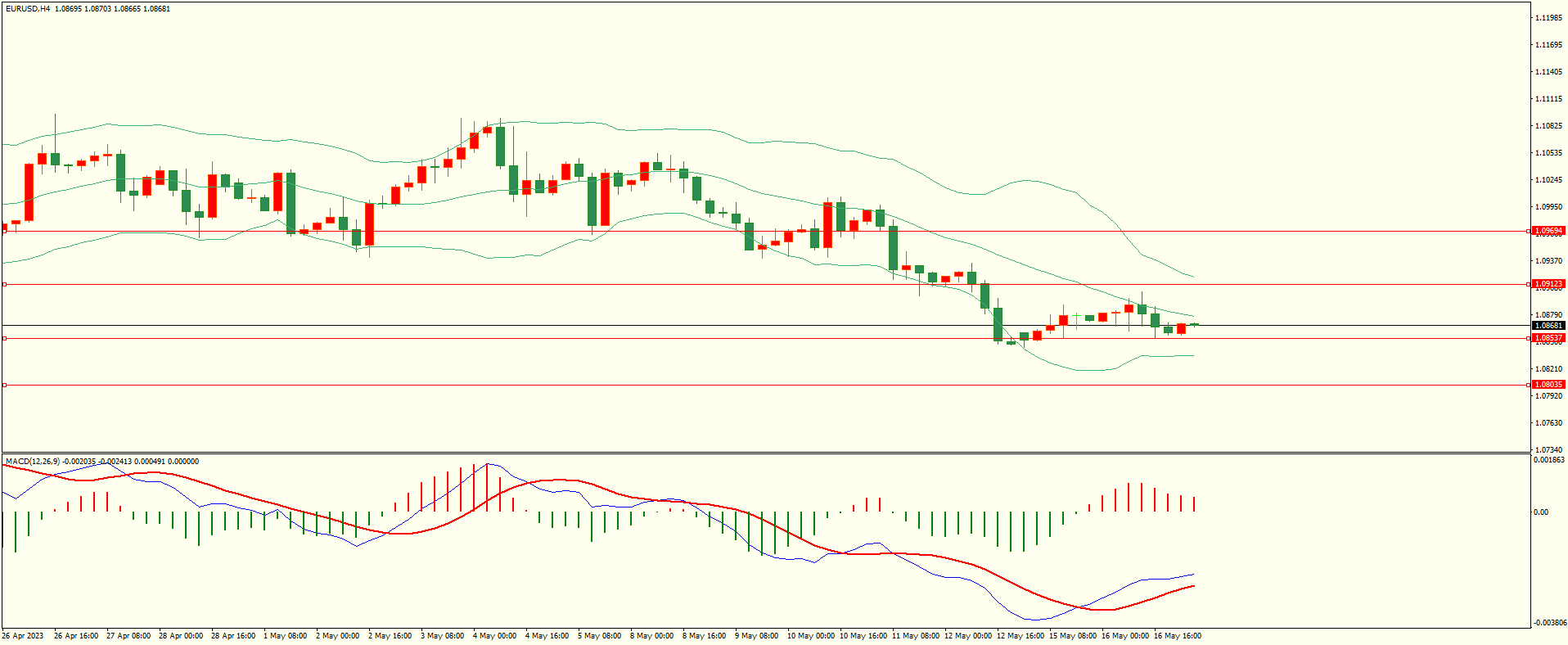Select the red 1.09123 price tag
The height and width of the screenshot is (645, 1568).
[1548, 284]
